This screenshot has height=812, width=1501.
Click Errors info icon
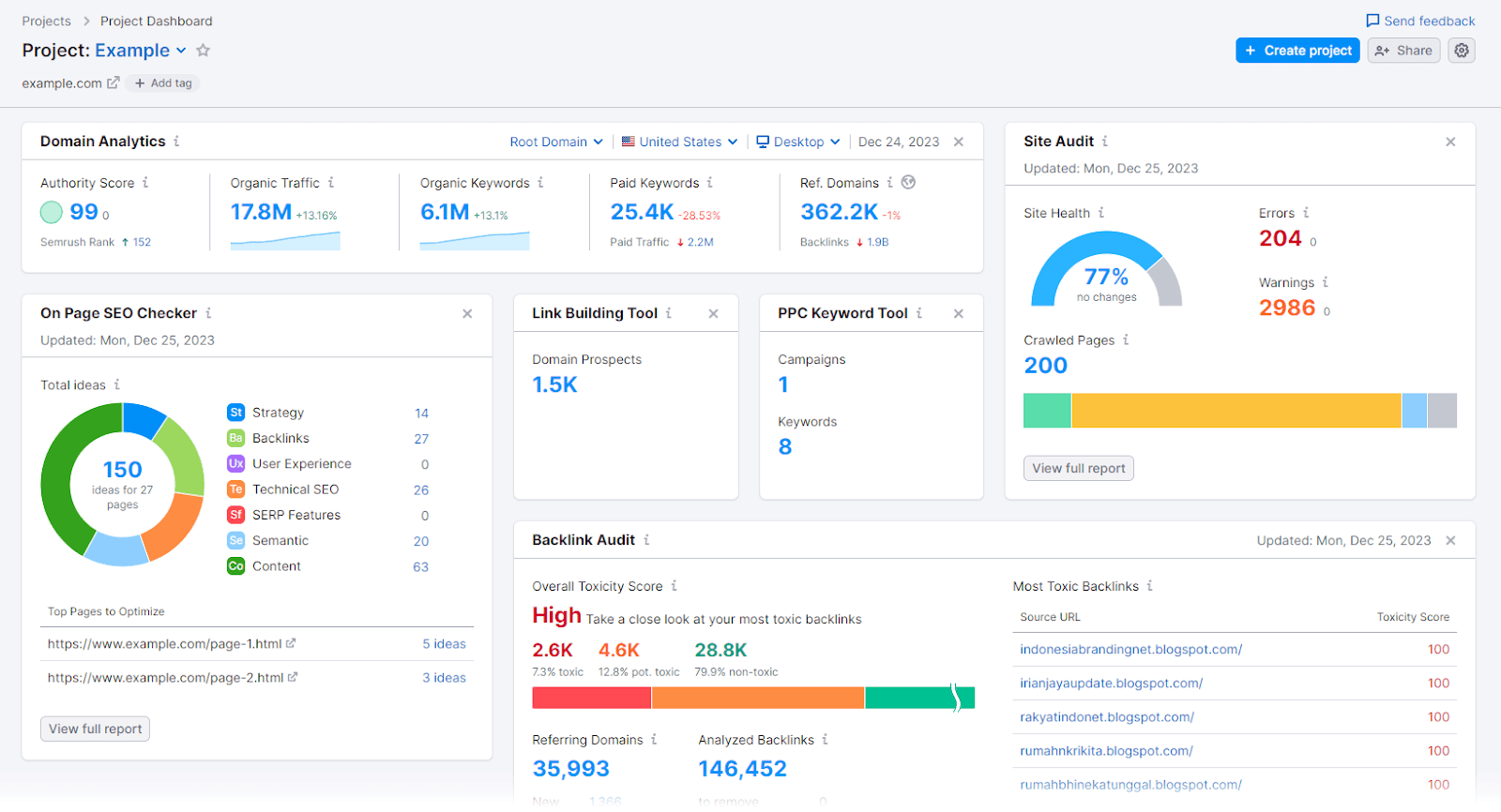point(1306,213)
